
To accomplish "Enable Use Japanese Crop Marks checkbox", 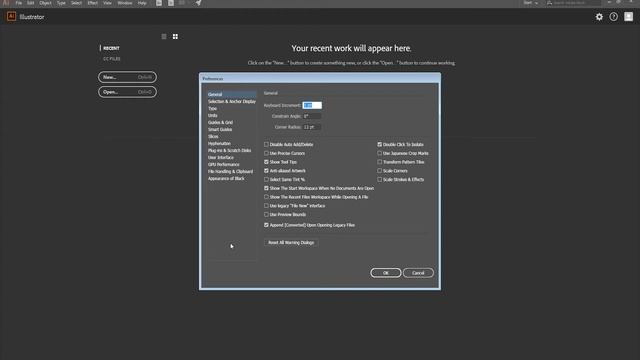I will pyautogui.click(x=380, y=153).
